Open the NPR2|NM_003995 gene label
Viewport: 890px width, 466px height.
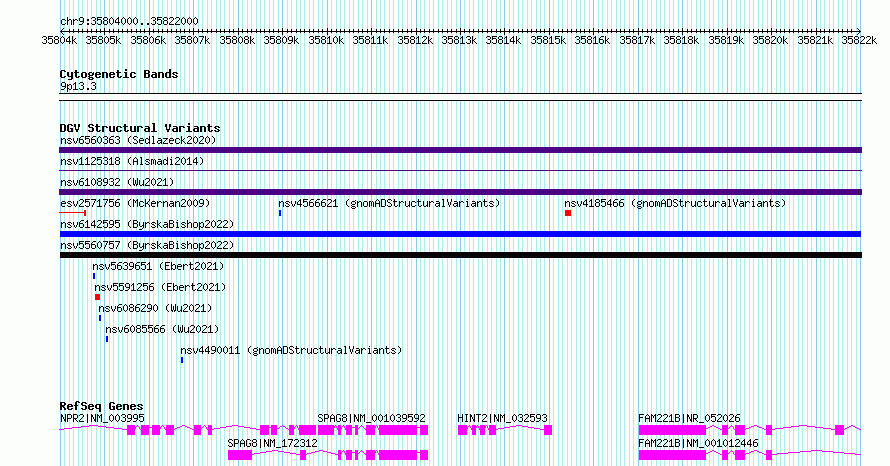tap(102, 418)
